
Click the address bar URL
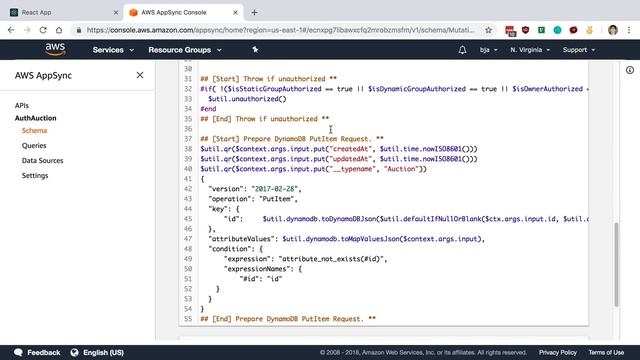pyautogui.click(x=280, y=30)
